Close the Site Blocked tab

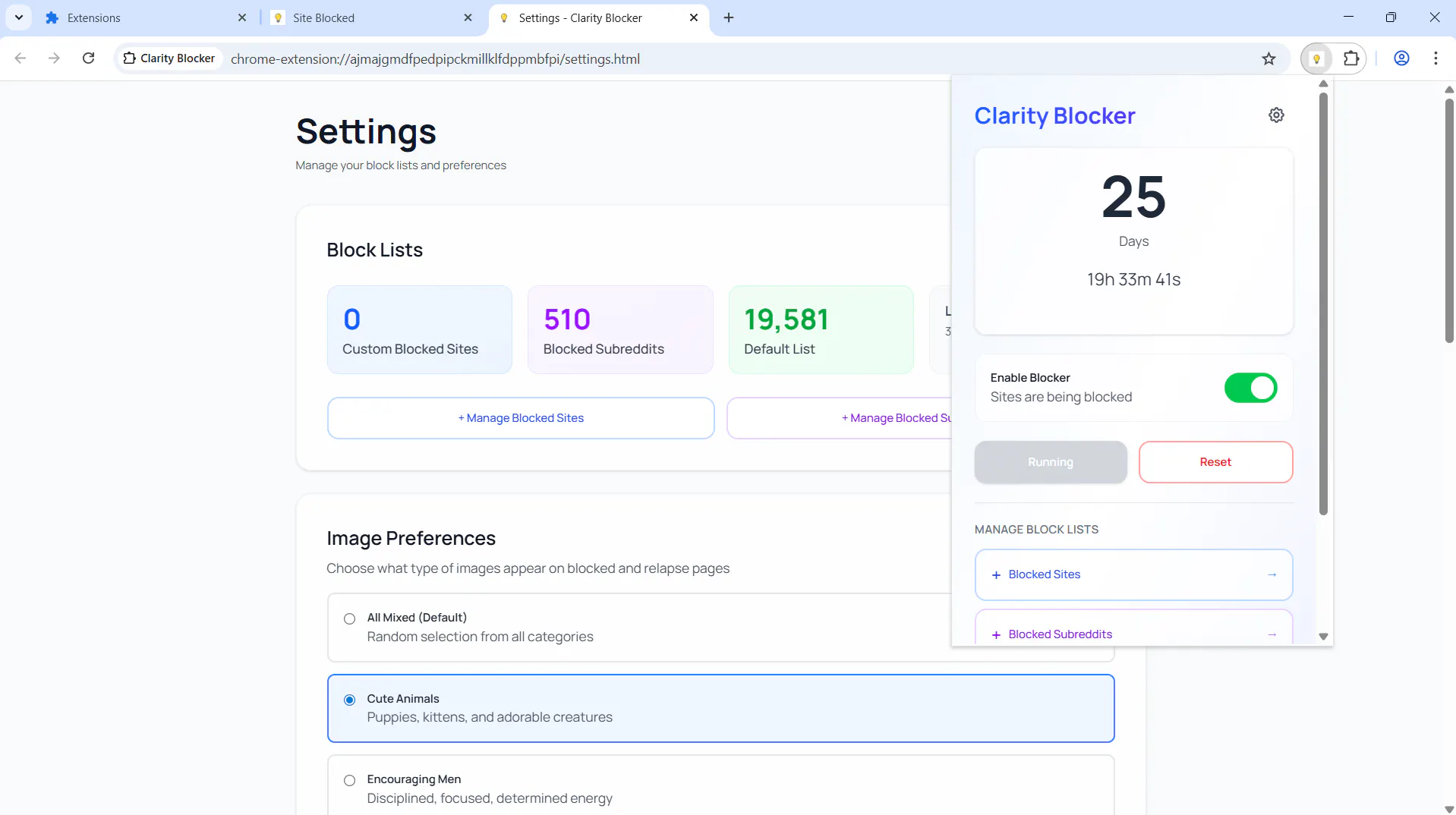(468, 17)
